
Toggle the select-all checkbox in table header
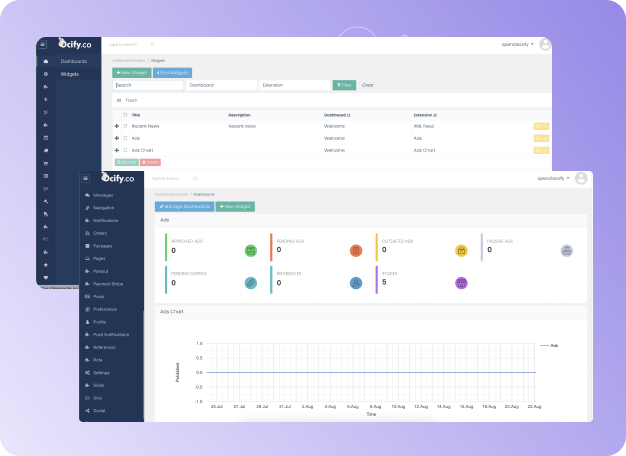[x=125, y=115]
